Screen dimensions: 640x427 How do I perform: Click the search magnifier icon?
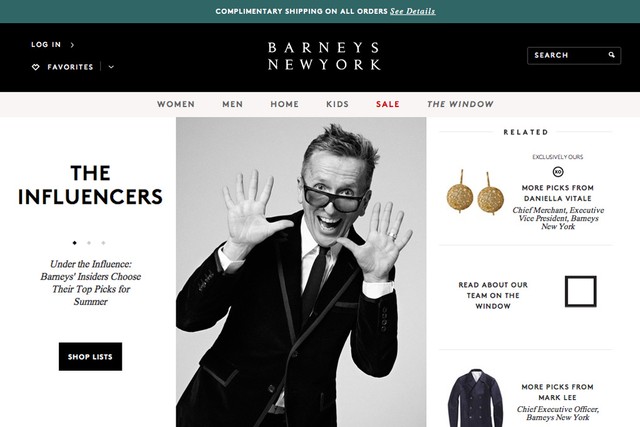click(611, 55)
